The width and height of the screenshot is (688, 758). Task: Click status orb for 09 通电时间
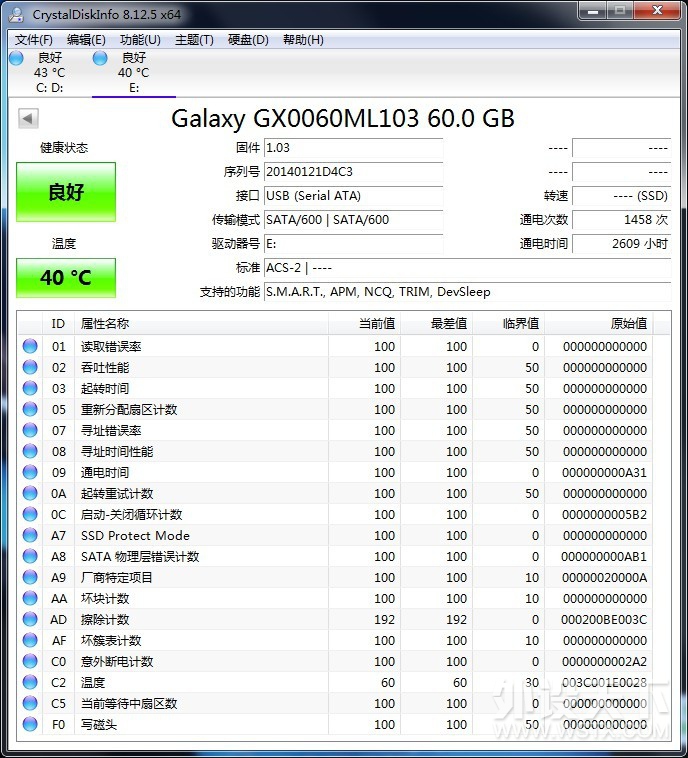coord(30,472)
